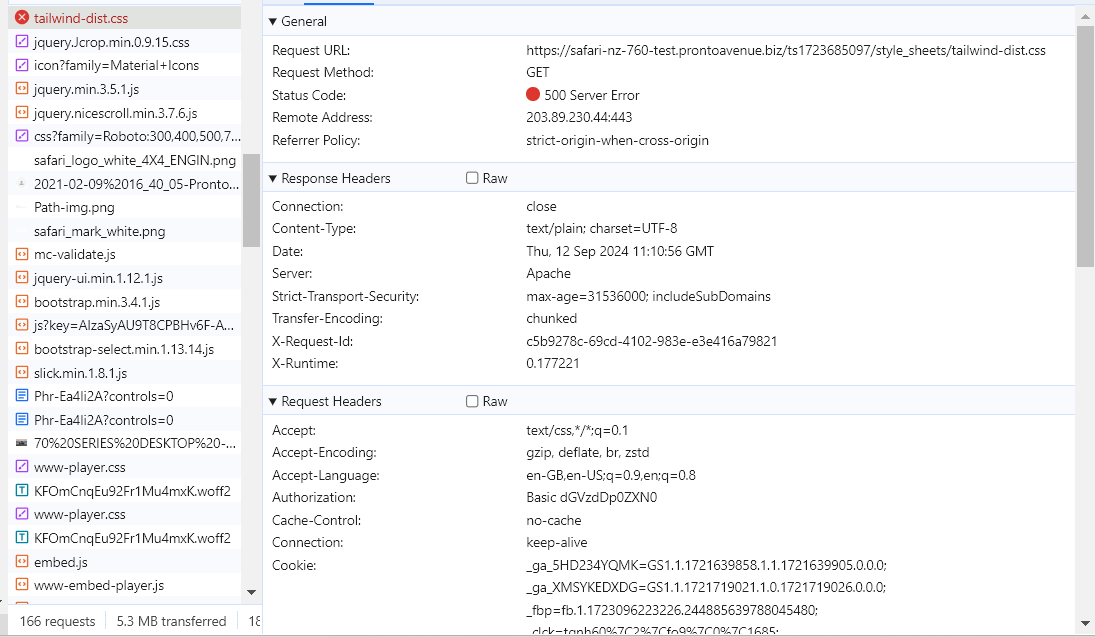Viewport: 1095px width, 637px height.
Task: Click the Transfer-Encoding chunked value
Action: pyautogui.click(x=552, y=318)
